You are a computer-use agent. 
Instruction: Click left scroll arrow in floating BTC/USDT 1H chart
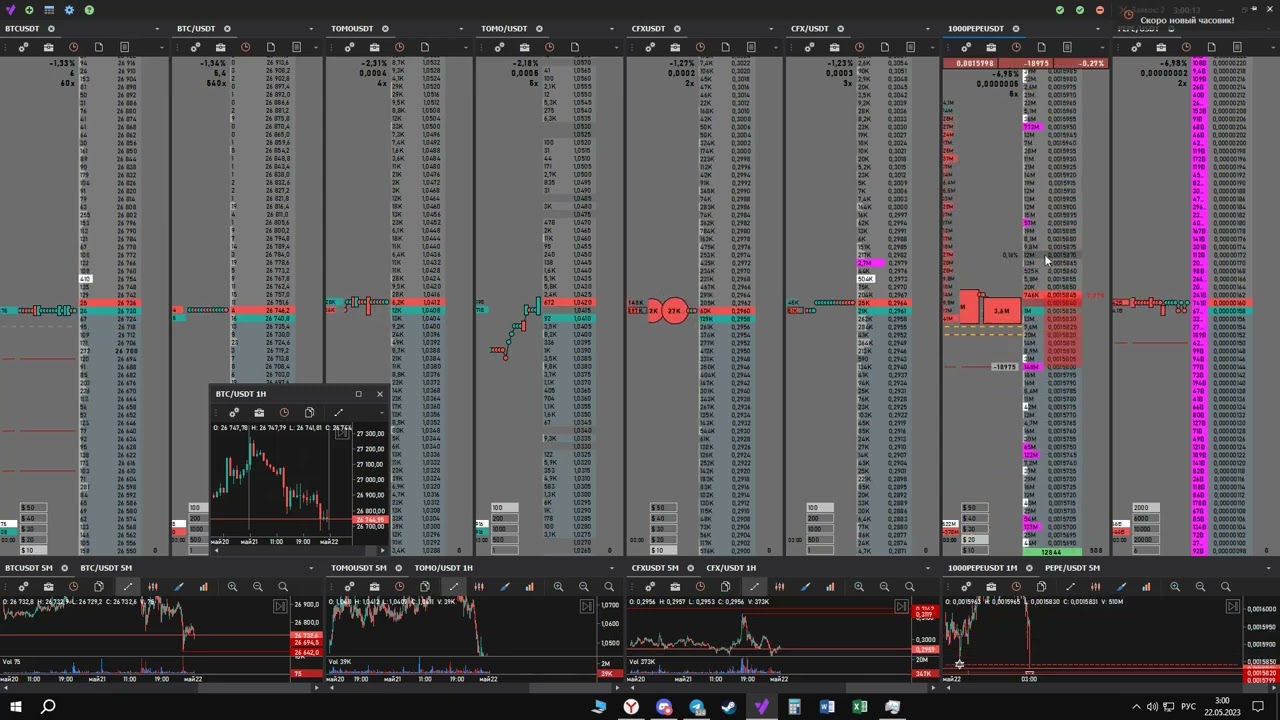216,550
